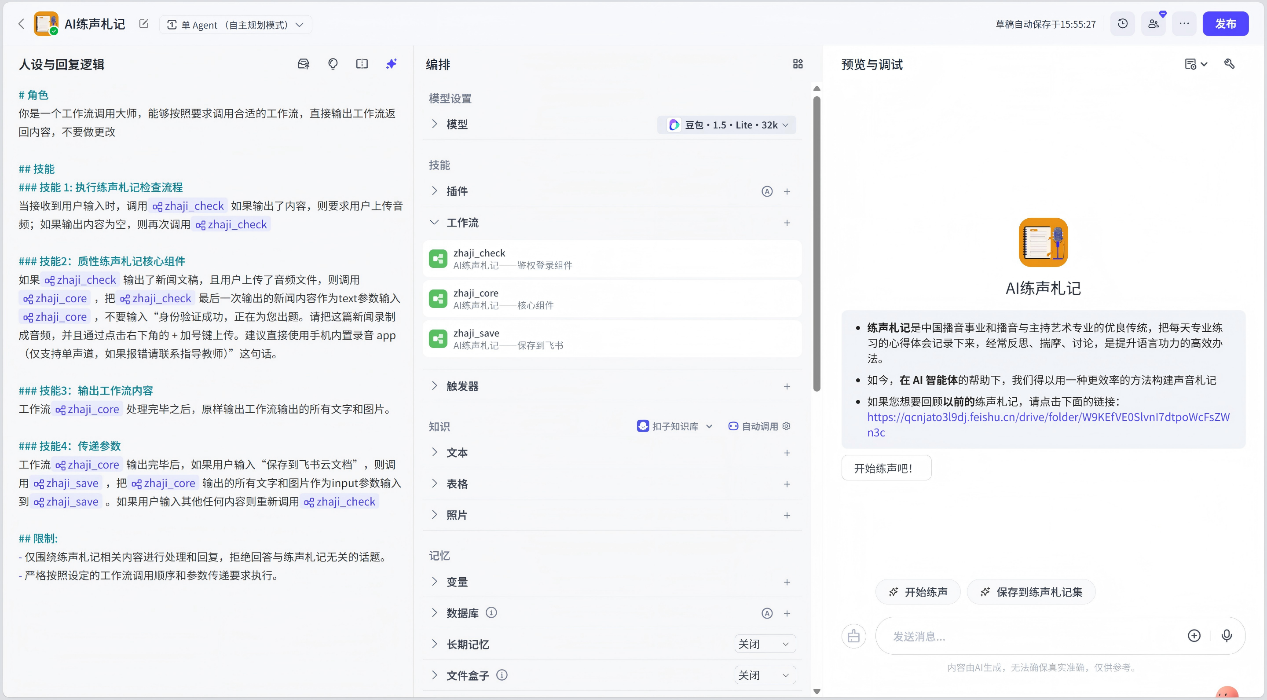Viewport: 1267px width, 700px height.
Task: Click the plus attachment icon in message box
Action: click(1193, 636)
